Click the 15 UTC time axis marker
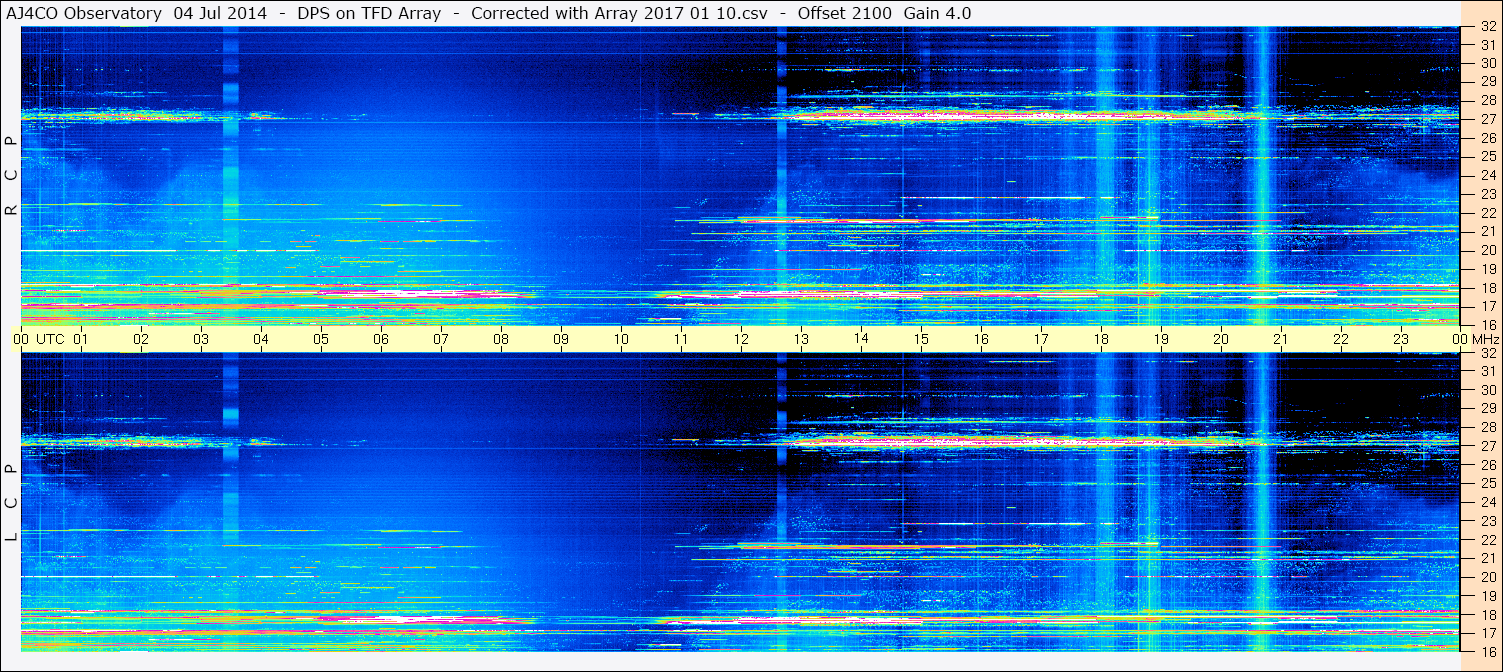Image resolution: width=1503 pixels, height=672 pixels. (x=921, y=339)
